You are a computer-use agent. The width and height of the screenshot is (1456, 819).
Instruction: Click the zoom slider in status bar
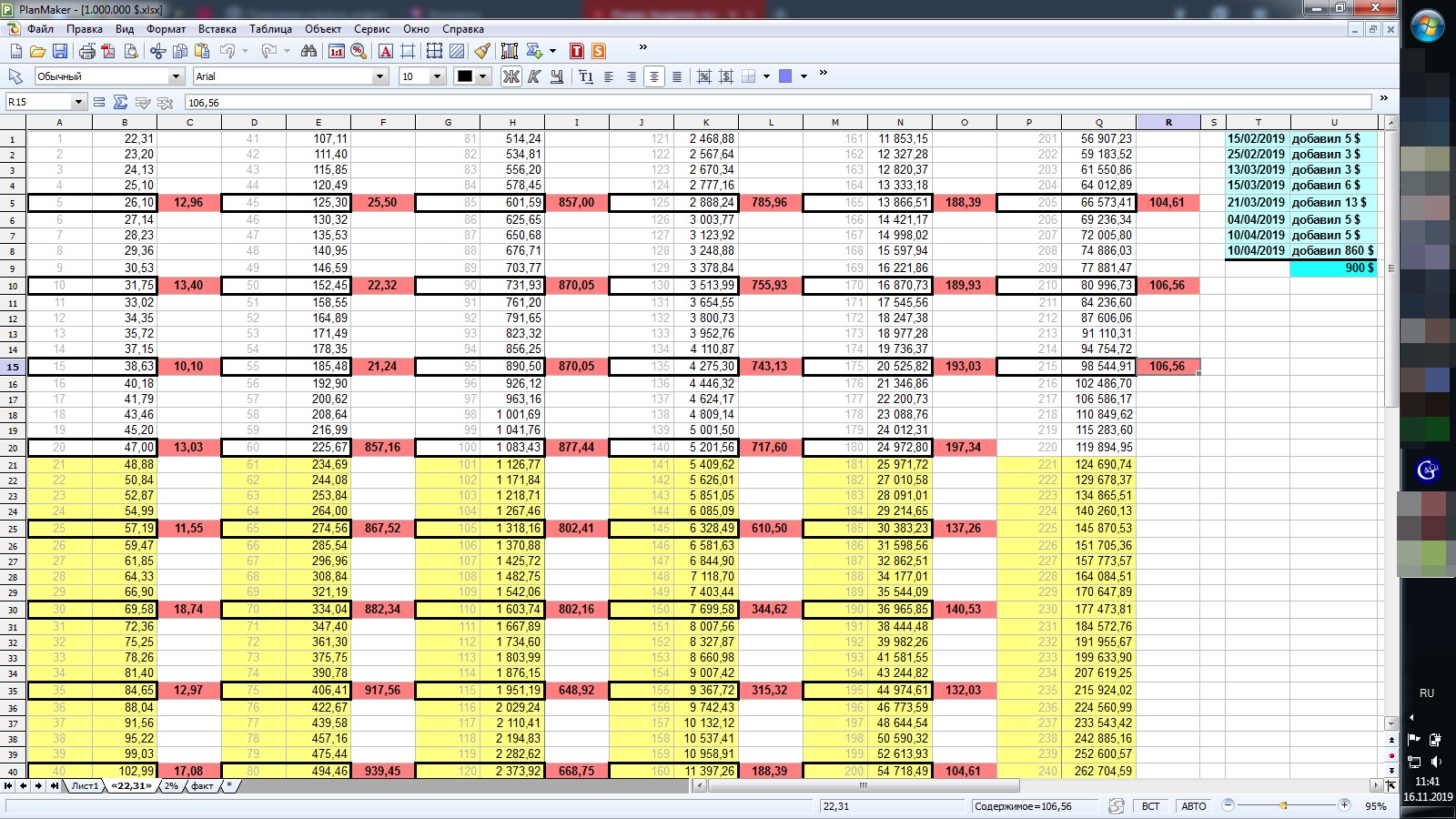1284,805
